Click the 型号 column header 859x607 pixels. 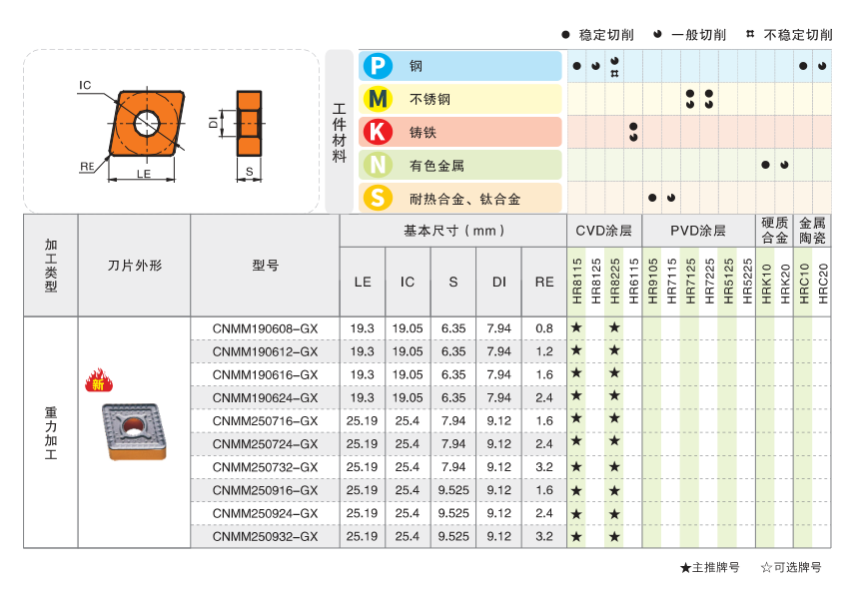click(265, 266)
